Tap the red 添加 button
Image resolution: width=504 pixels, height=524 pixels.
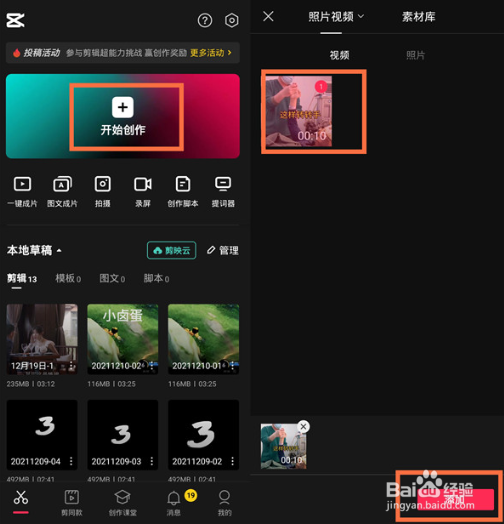(456, 499)
